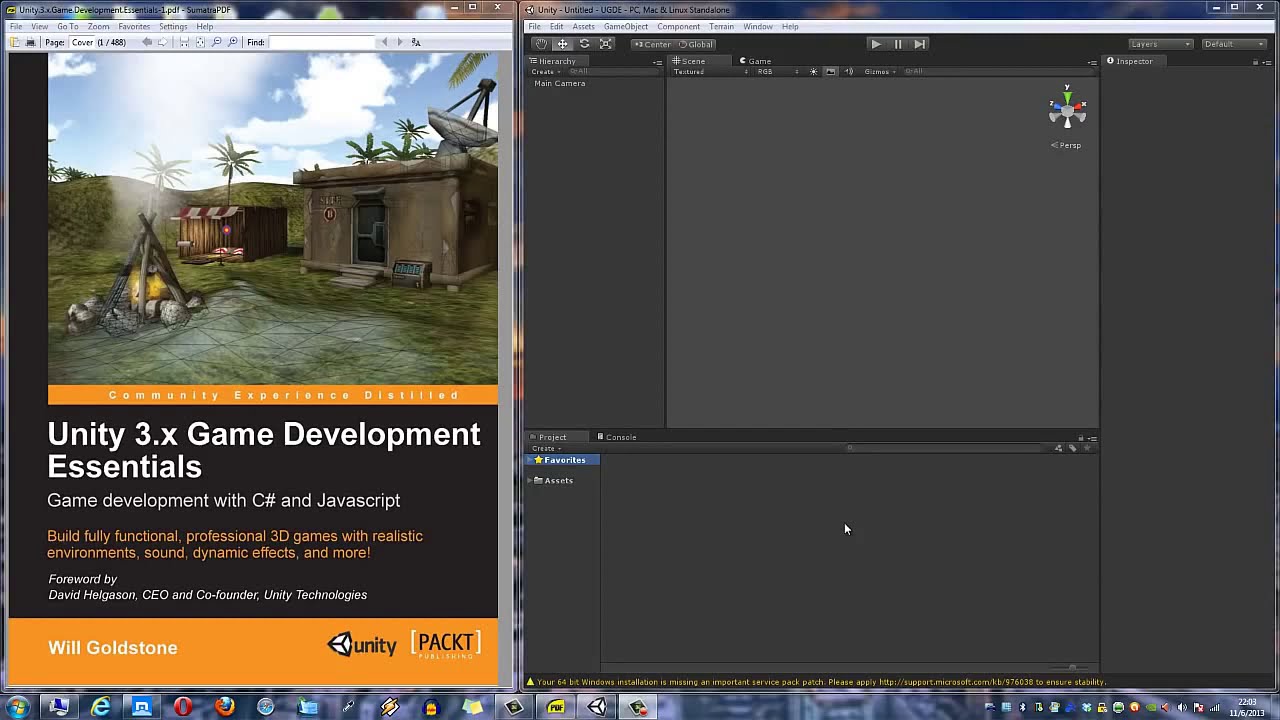1280x720 pixels.
Task: Click the page number field in SumatraPDF
Action: coord(82,42)
